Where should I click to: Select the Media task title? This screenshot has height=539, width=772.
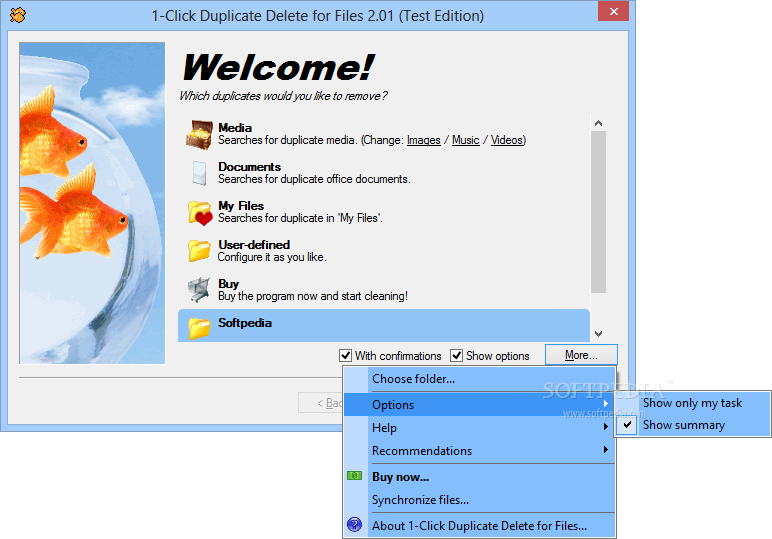click(x=235, y=128)
